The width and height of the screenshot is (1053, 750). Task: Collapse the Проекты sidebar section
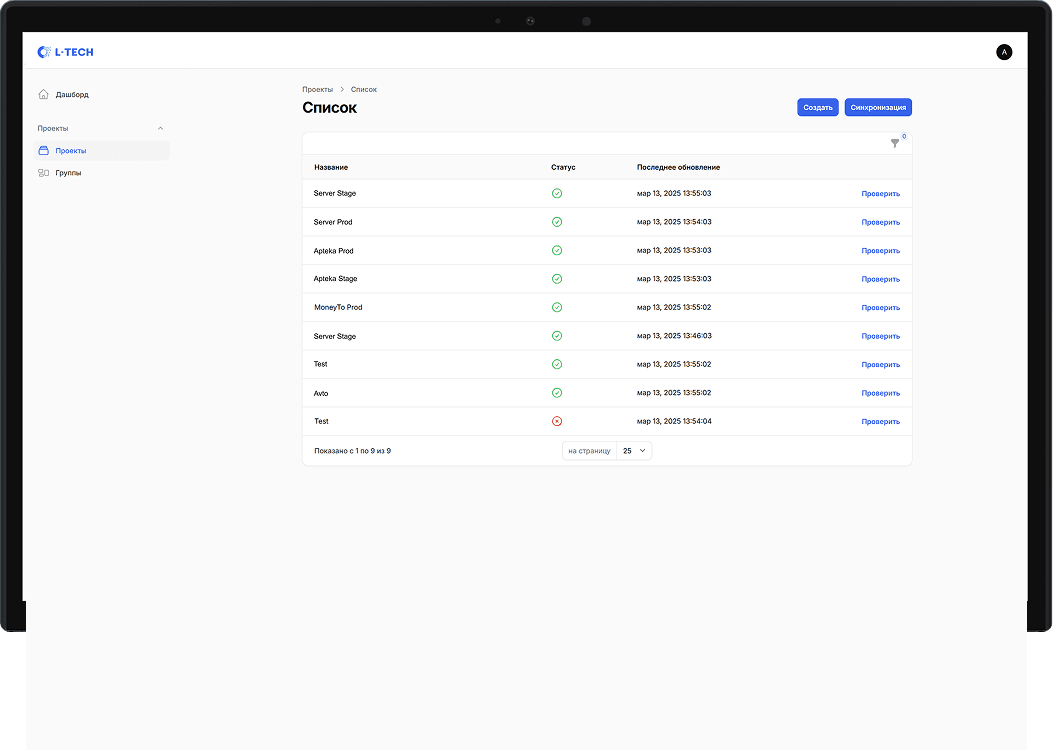click(x=161, y=128)
